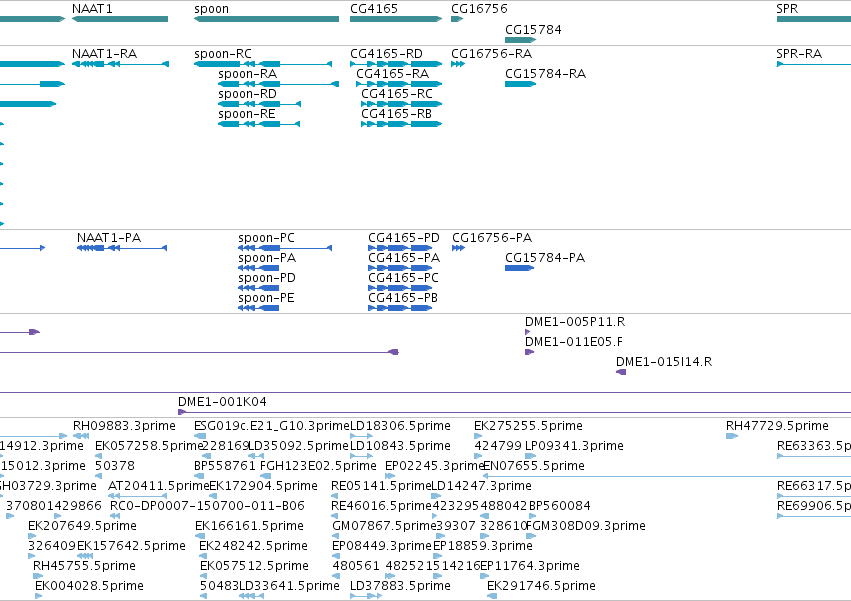Select the EK004028.5prime EST label

(90, 587)
